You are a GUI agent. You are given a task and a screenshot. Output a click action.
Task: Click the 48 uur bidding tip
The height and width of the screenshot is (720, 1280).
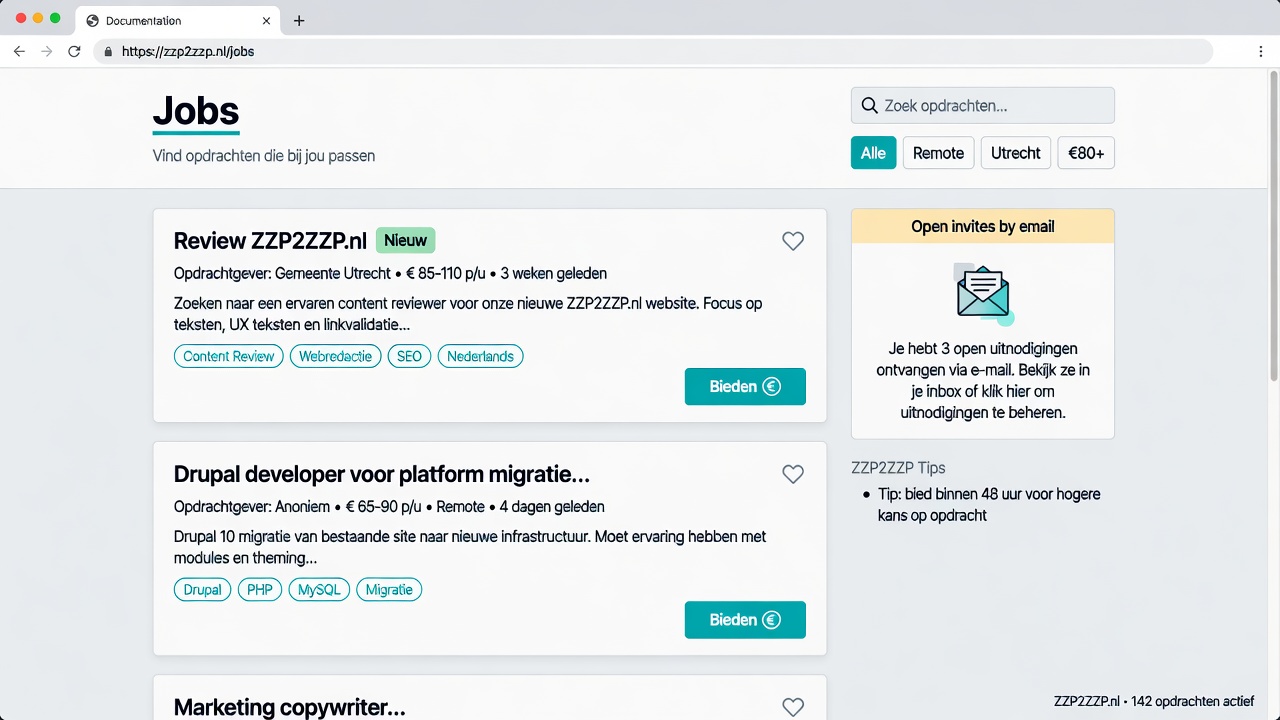point(989,505)
